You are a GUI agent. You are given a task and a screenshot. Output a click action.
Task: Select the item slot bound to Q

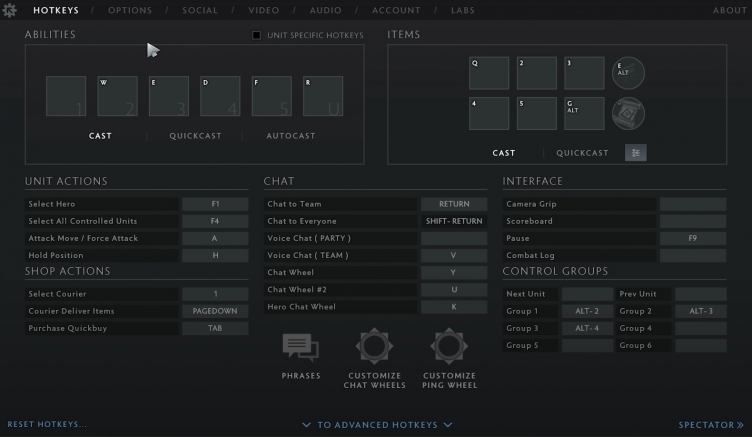(x=489, y=73)
